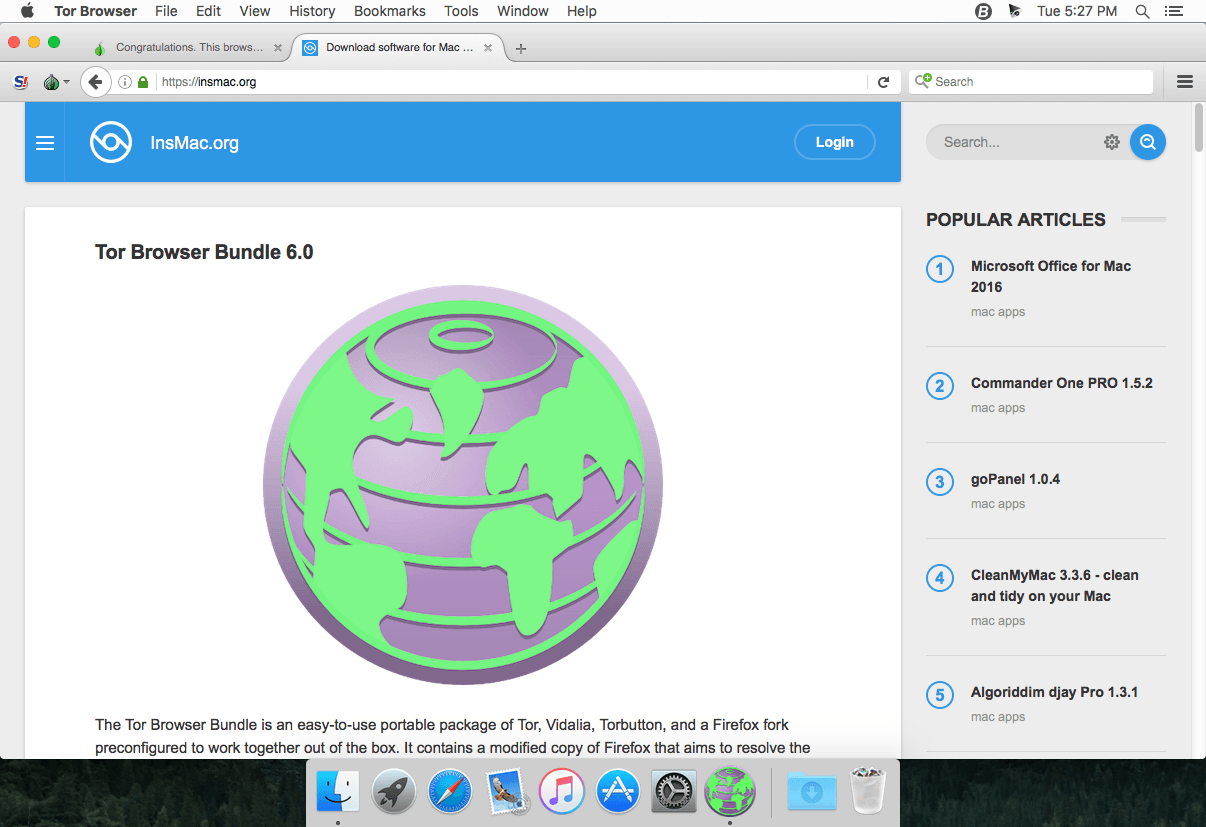The width and height of the screenshot is (1206, 827).
Task: Click the number 5 badge beside Algoriddim djay
Action: [940, 695]
